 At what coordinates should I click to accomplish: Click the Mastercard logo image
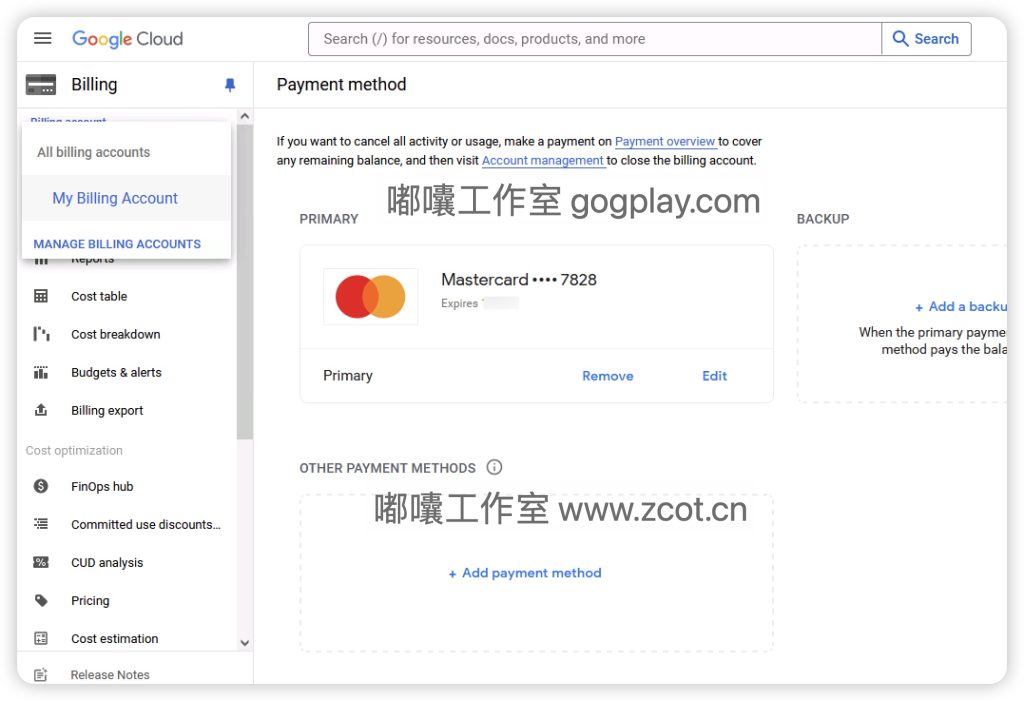[370, 297]
